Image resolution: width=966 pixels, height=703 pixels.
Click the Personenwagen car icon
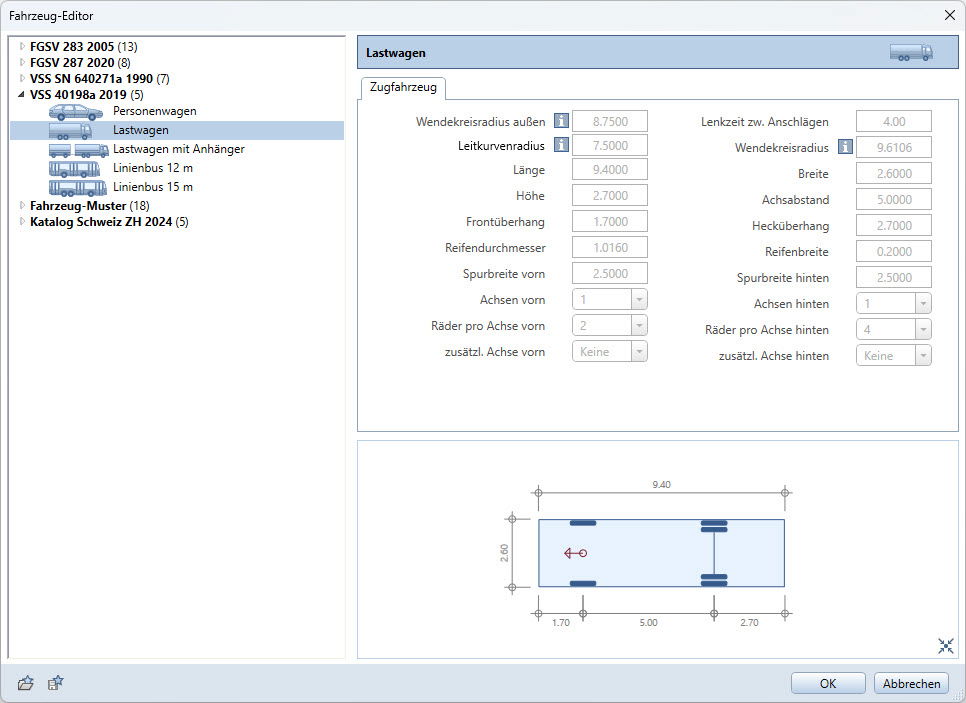point(76,112)
